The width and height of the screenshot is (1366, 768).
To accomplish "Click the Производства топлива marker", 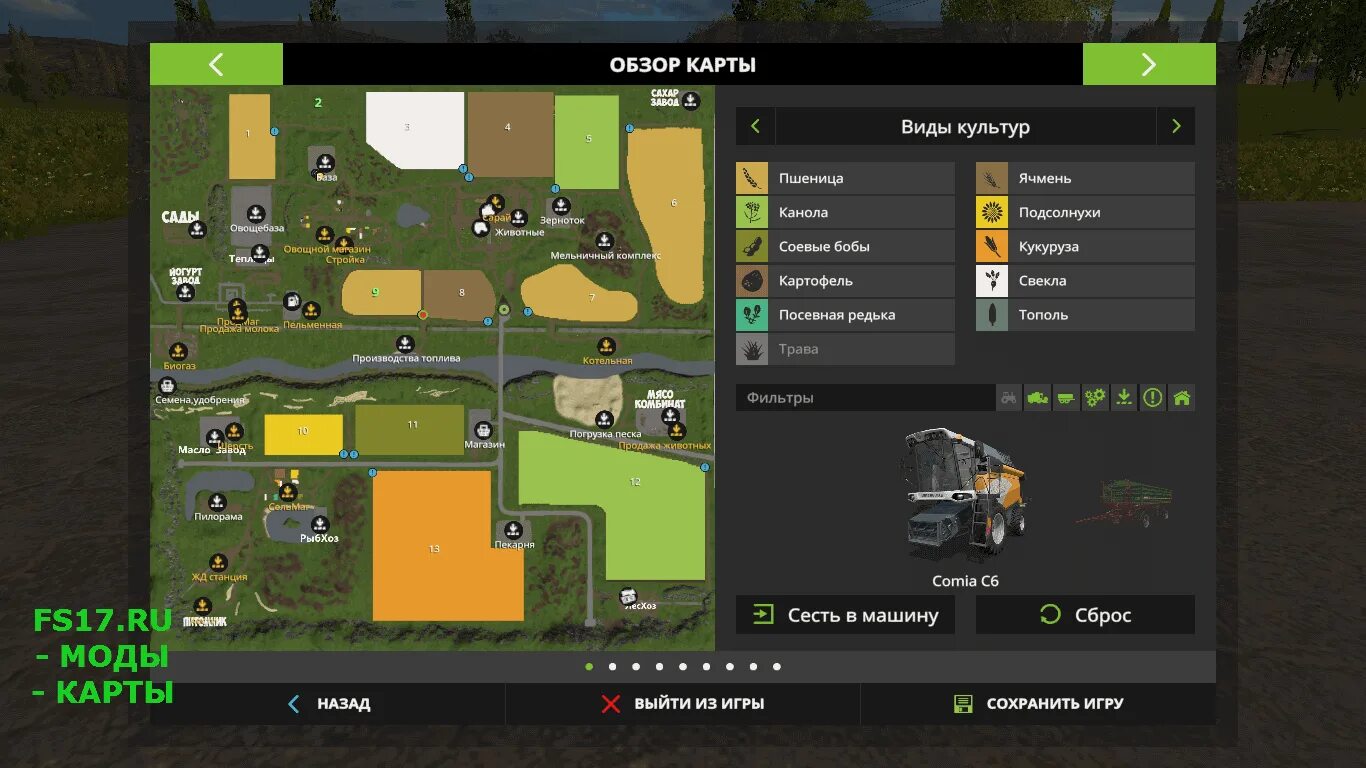I will (404, 343).
